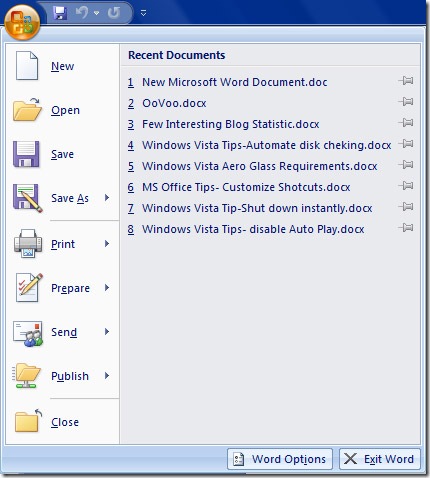Image resolution: width=430 pixels, height=478 pixels.
Task: Toggle pin for Windows Vista Aero Glass Requirements.docx
Action: coord(406,164)
